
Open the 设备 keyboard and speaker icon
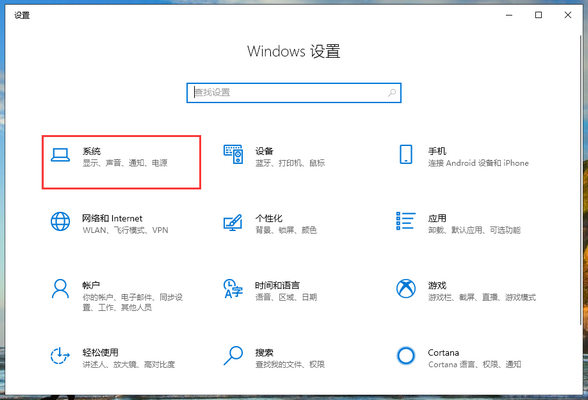[233, 154]
